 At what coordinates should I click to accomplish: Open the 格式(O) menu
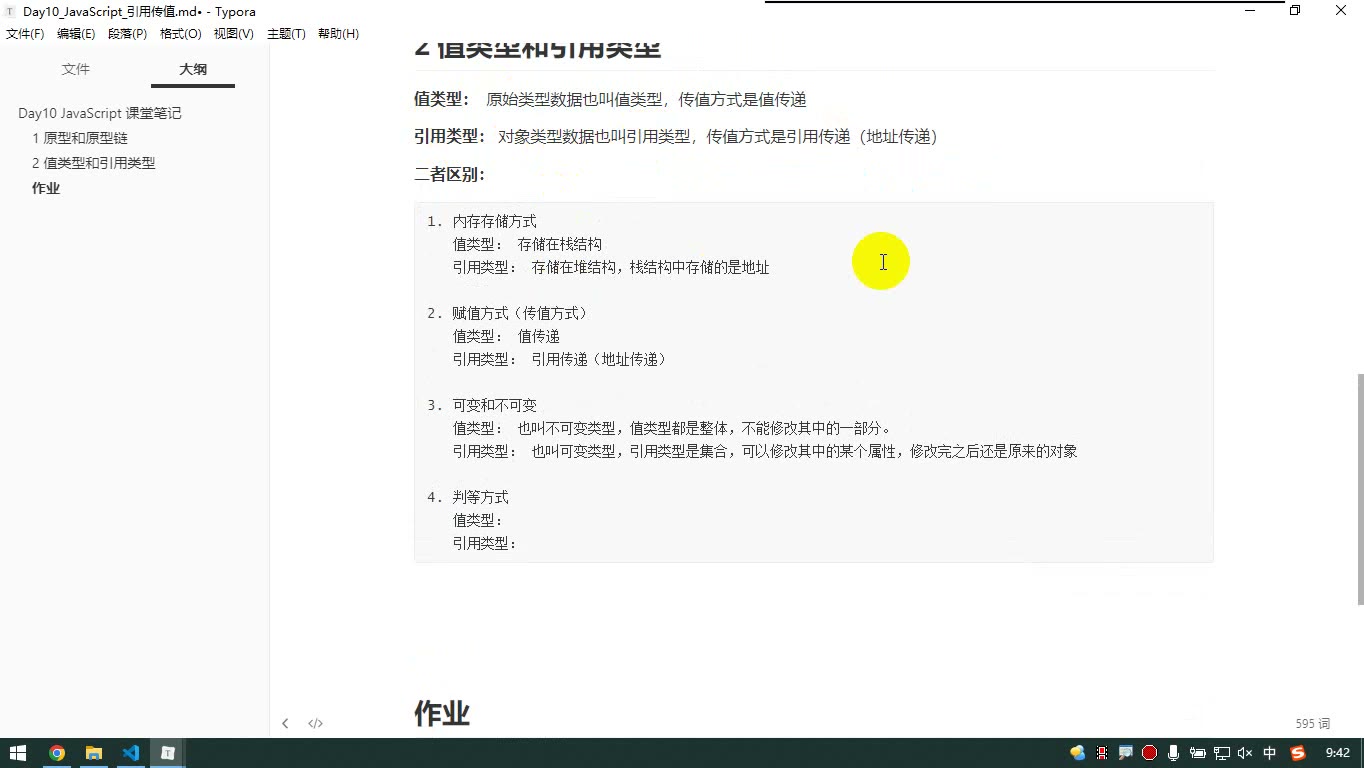[x=180, y=34]
